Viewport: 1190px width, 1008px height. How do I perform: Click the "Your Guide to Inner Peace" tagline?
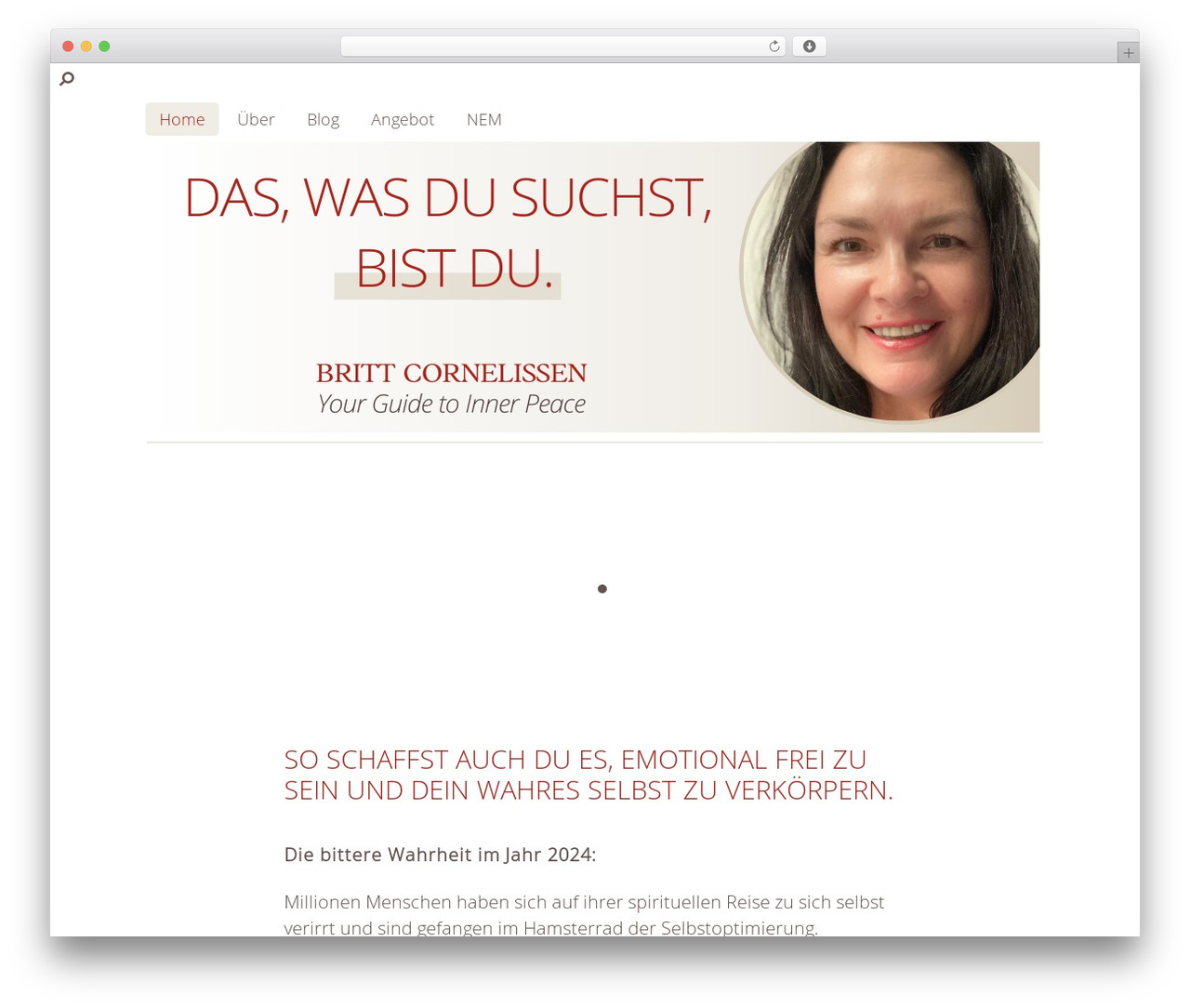tap(451, 404)
